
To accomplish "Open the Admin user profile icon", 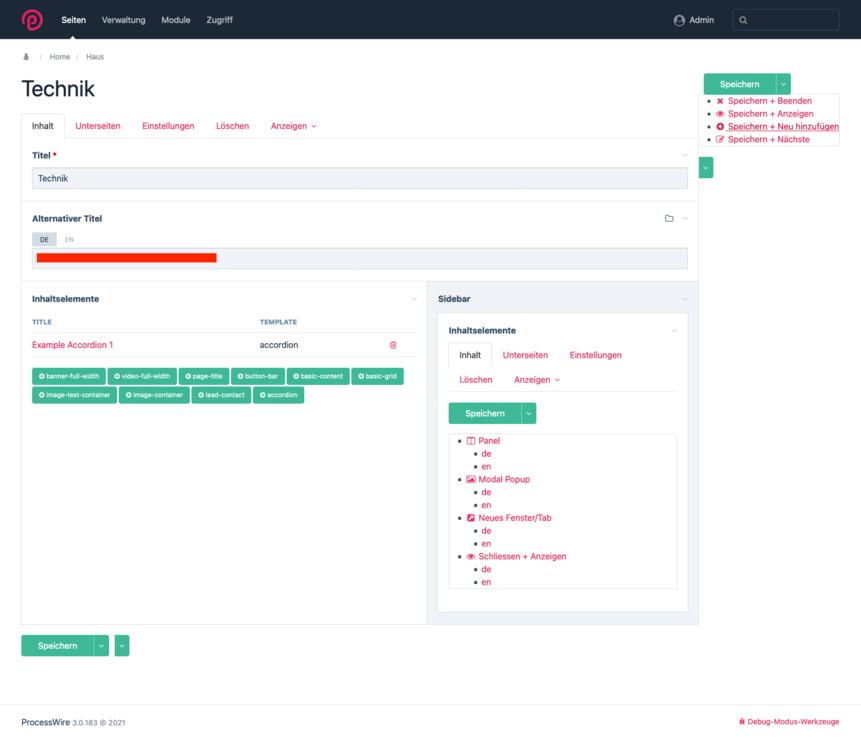I will (x=679, y=20).
